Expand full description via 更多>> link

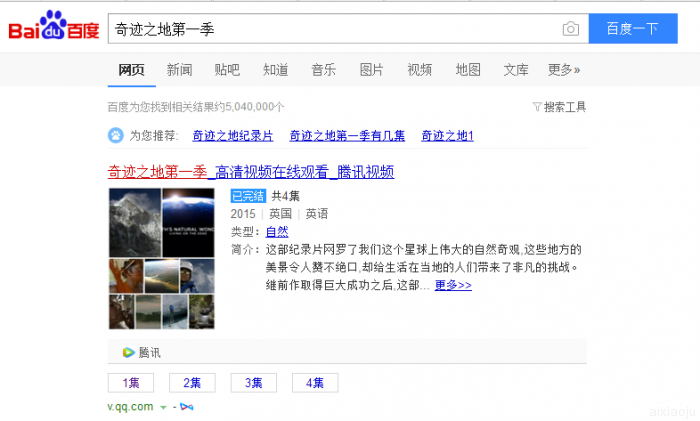pyautogui.click(x=453, y=285)
